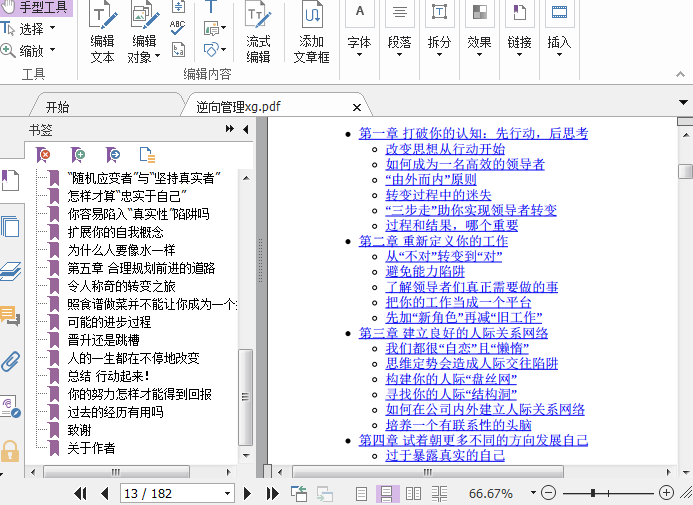Click zoom in plus button on slider

pos(667,493)
